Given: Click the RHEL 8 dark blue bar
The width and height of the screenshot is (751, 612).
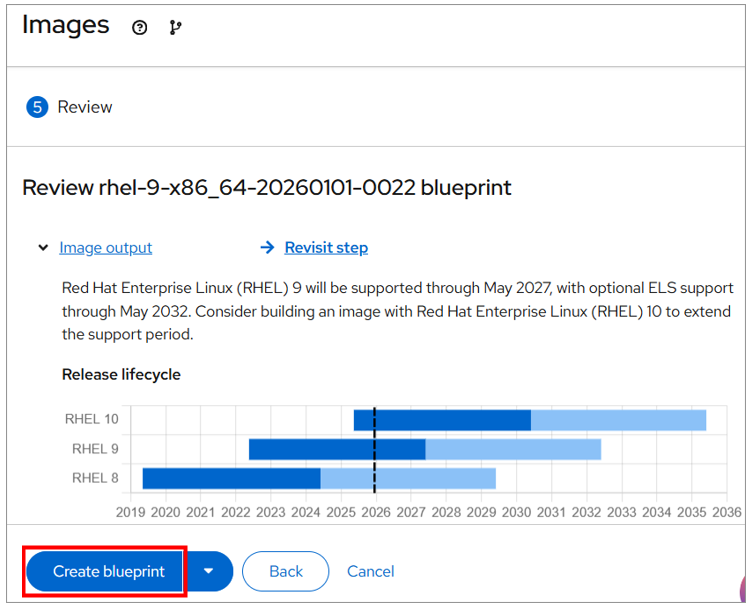Looking at the screenshot, I should click(x=231, y=478).
